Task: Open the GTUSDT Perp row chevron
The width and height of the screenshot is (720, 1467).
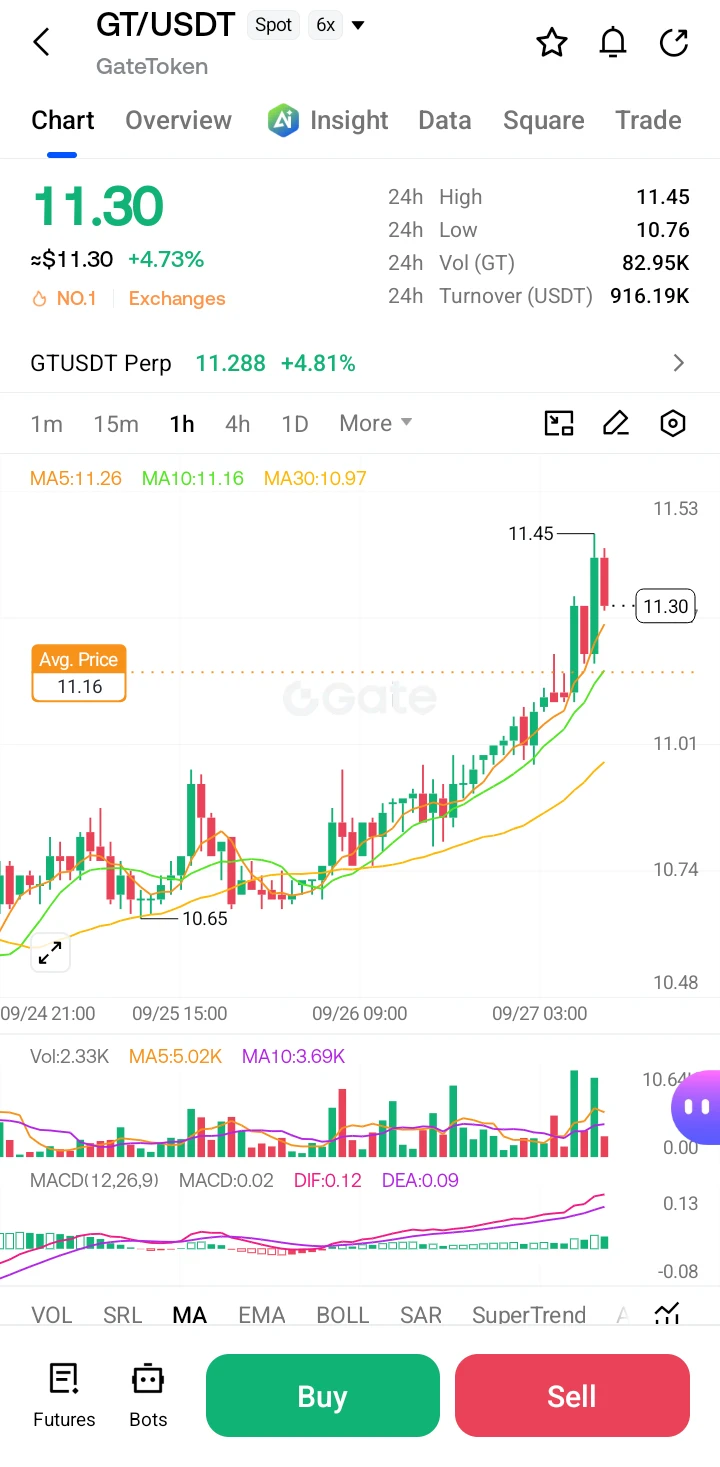Action: pyautogui.click(x=679, y=363)
